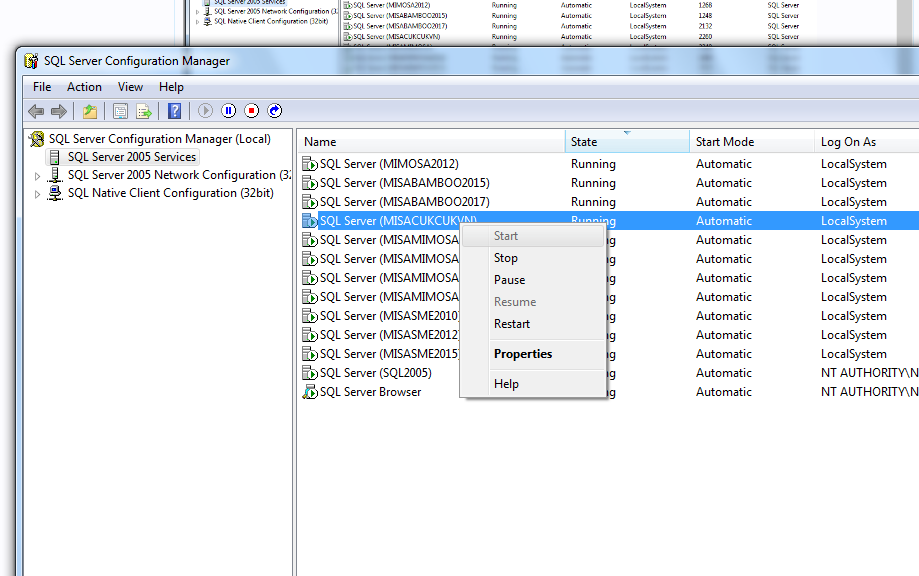The image size is (919, 576).
Task: Click the Up one level folder icon
Action: coord(90,111)
